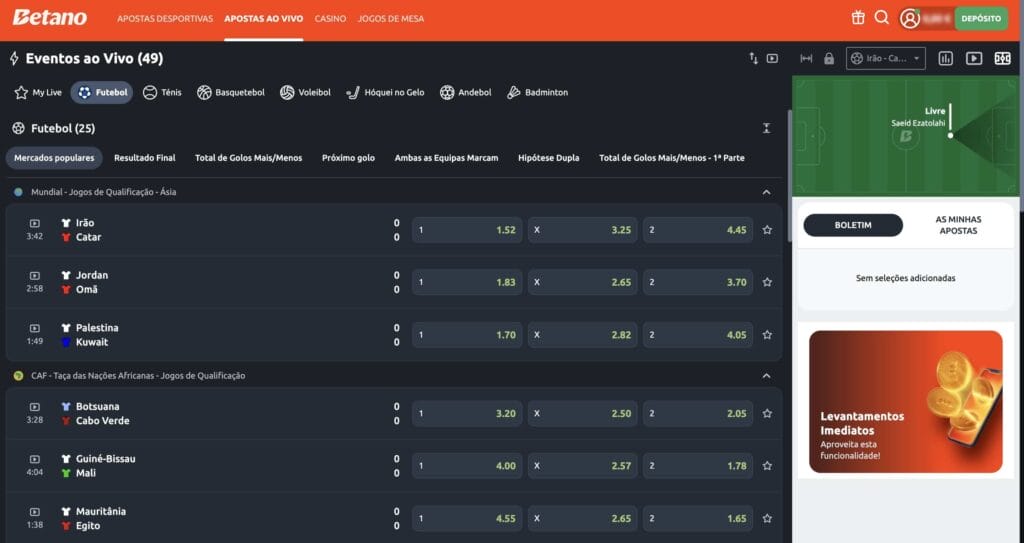Click the live match tracker pitch view
1024x543 pixels.
pos(905,135)
